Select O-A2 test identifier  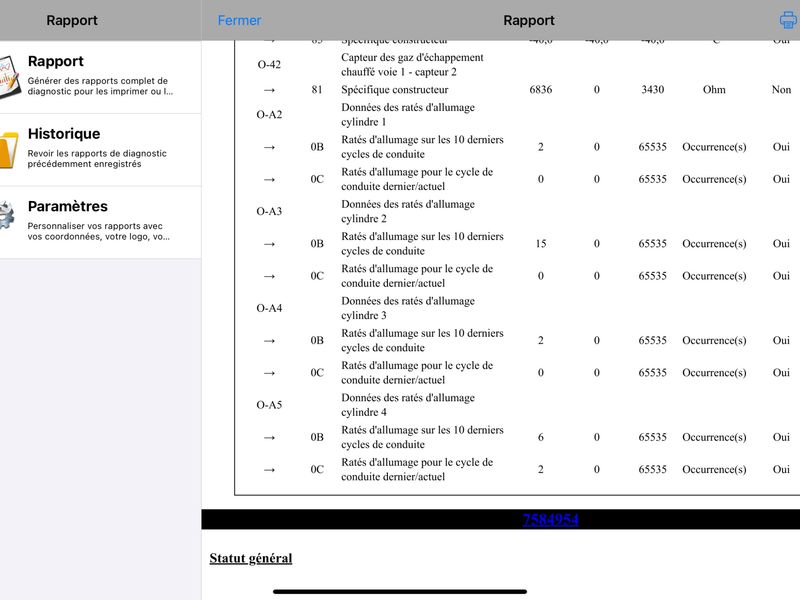click(x=269, y=114)
